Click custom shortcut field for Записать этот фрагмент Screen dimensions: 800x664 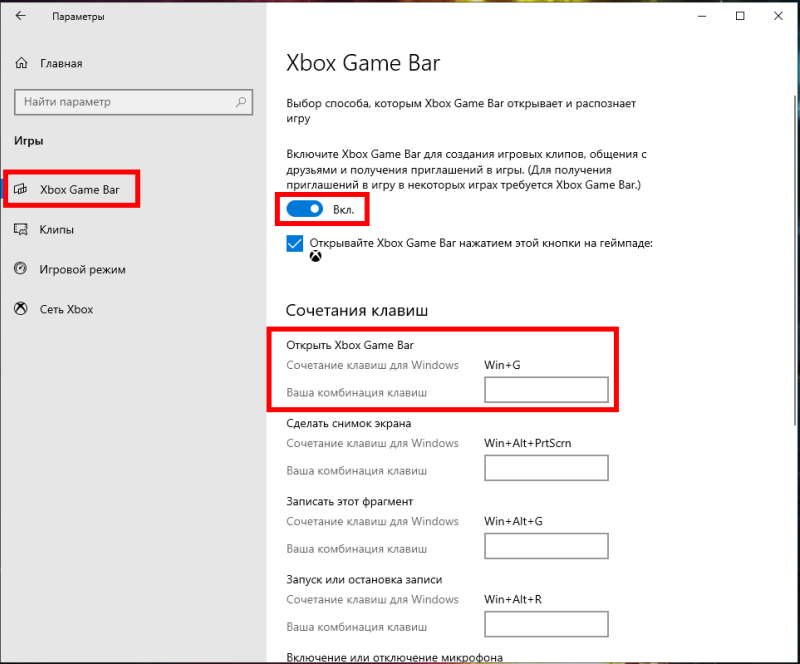(x=546, y=546)
